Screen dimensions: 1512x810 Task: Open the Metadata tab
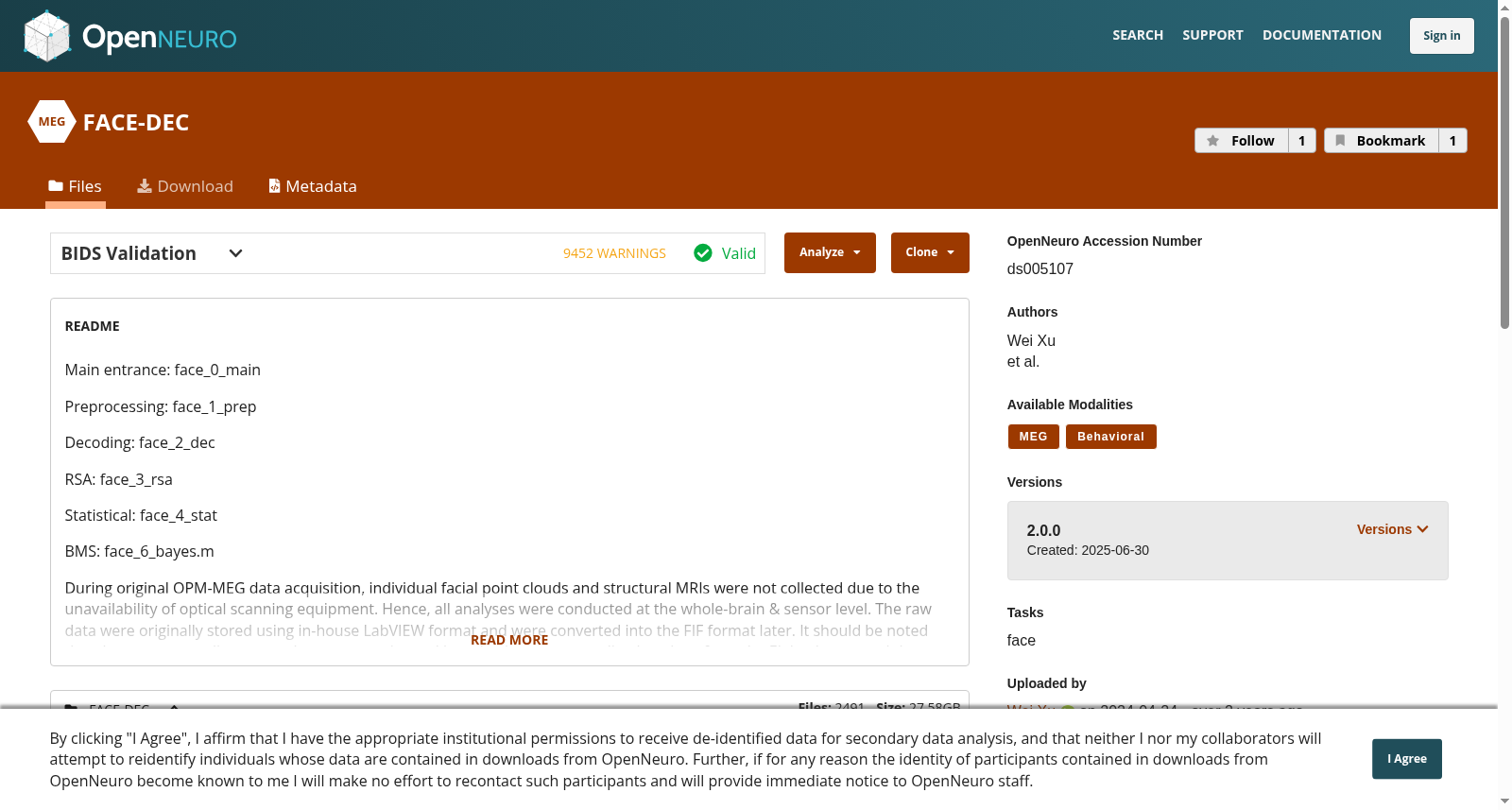pyautogui.click(x=313, y=186)
